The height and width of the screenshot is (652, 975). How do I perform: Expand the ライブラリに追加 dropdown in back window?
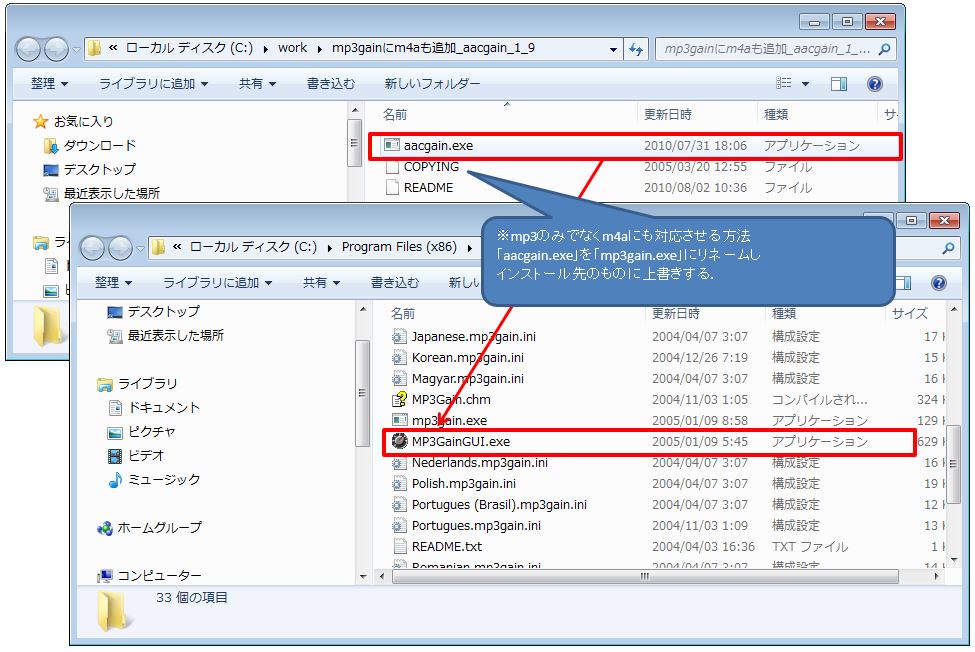point(153,84)
